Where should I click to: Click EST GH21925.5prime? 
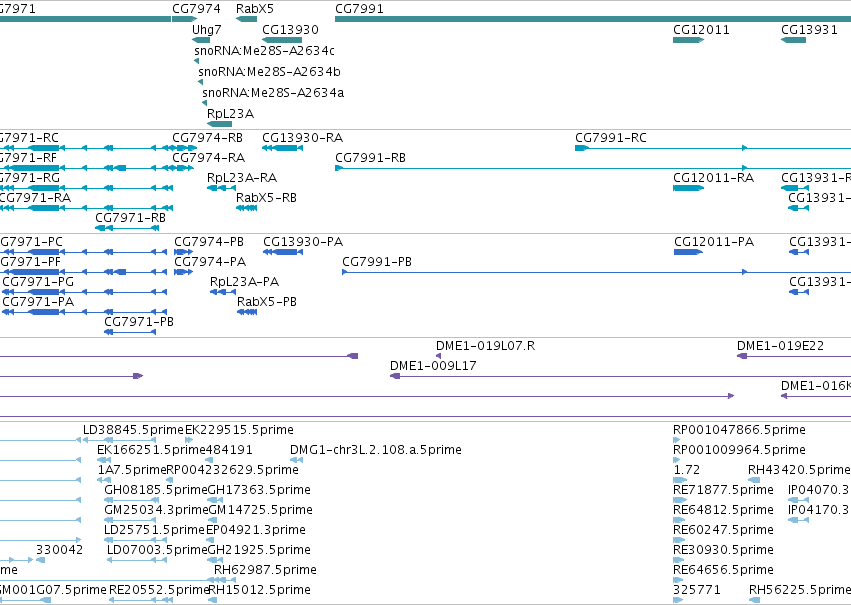(x=259, y=551)
